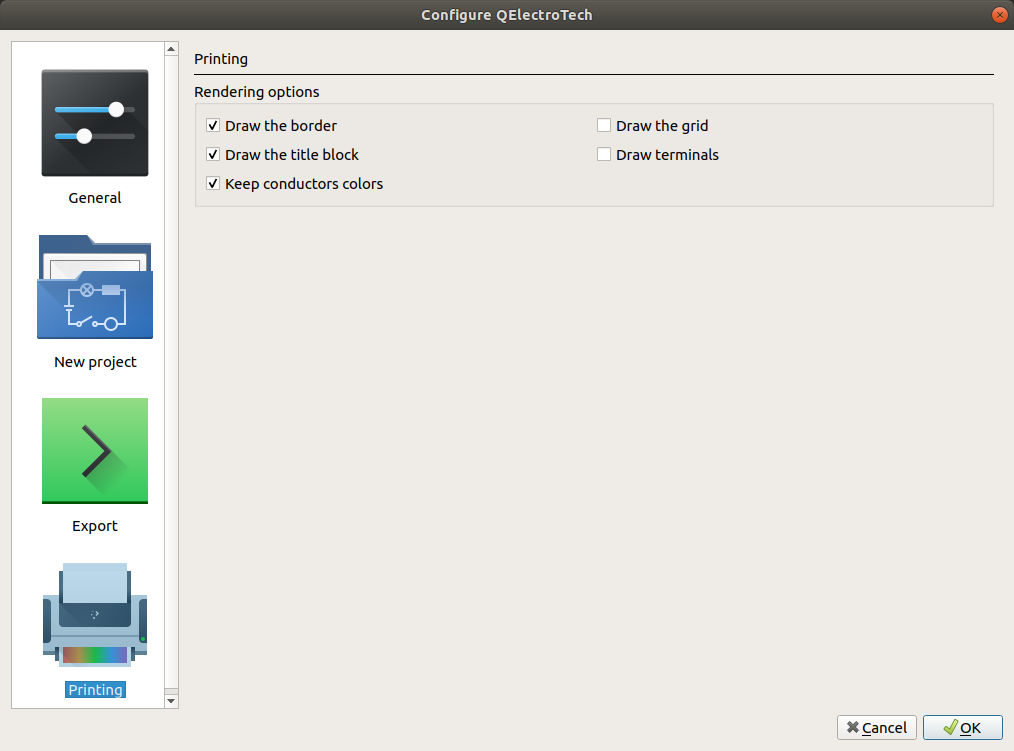Select the Export label in sidebar
The height and width of the screenshot is (751, 1014).
(95, 526)
